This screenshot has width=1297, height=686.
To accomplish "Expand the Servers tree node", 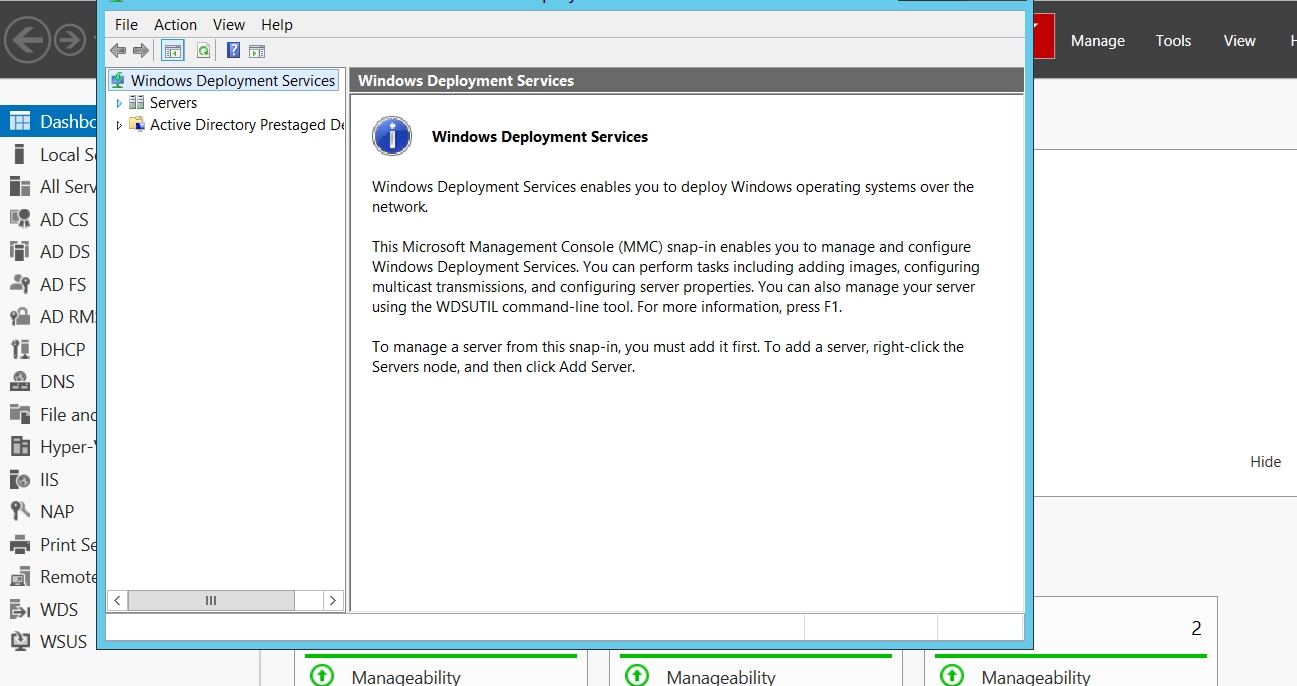I will (119, 103).
